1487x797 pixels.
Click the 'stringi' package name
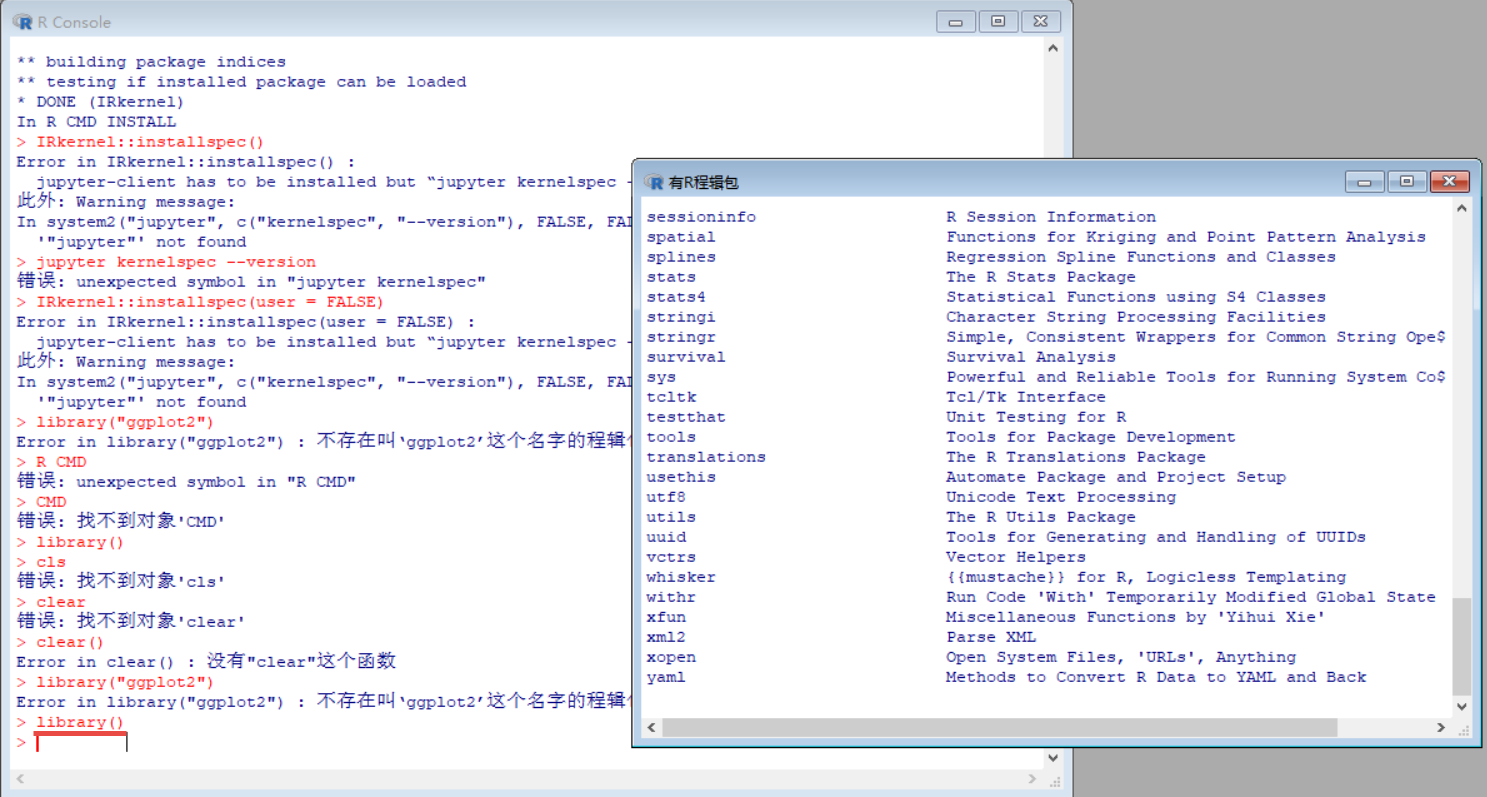pyautogui.click(x=681, y=317)
